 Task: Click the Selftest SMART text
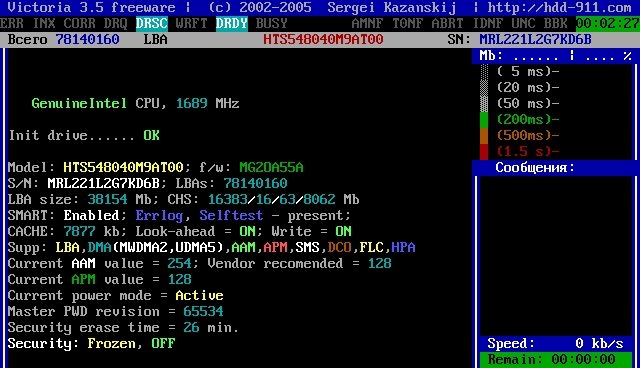[x=231, y=215]
